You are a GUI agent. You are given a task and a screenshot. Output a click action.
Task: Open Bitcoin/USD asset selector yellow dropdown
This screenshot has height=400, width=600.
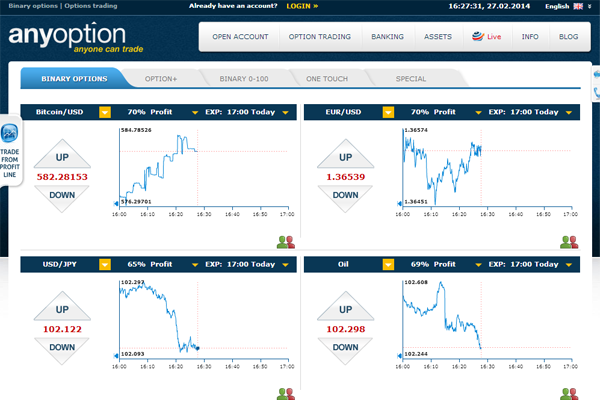[105, 112]
